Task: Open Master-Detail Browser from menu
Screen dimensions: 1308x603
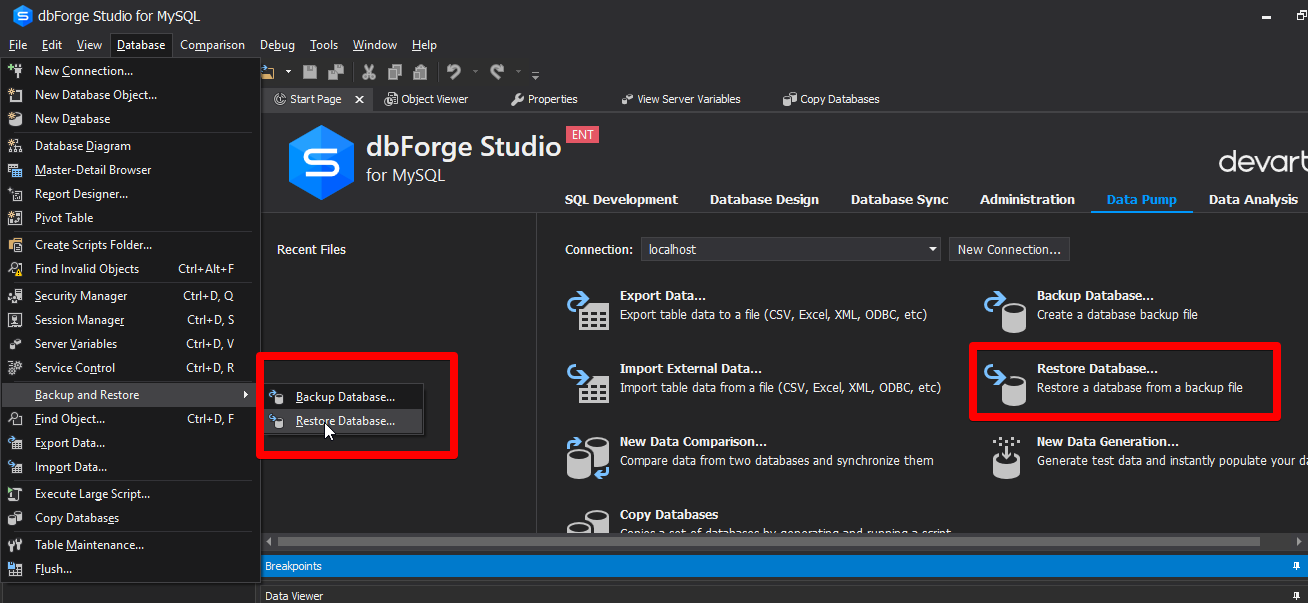Action: pyautogui.click(x=130, y=170)
